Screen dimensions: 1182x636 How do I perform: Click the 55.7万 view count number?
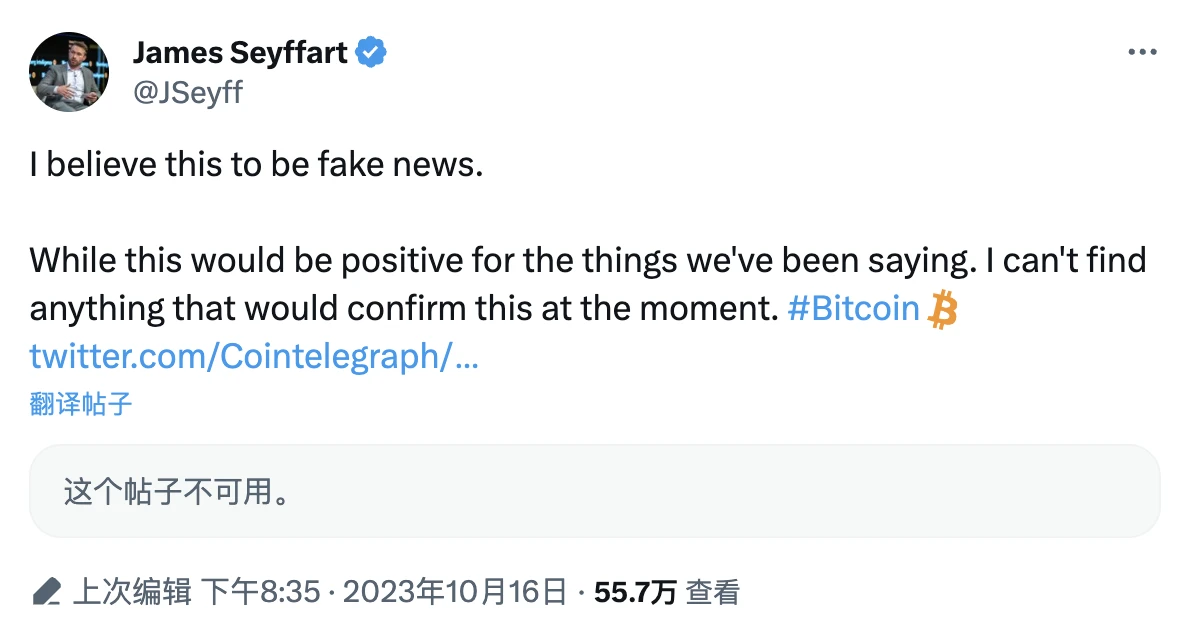coord(635,592)
